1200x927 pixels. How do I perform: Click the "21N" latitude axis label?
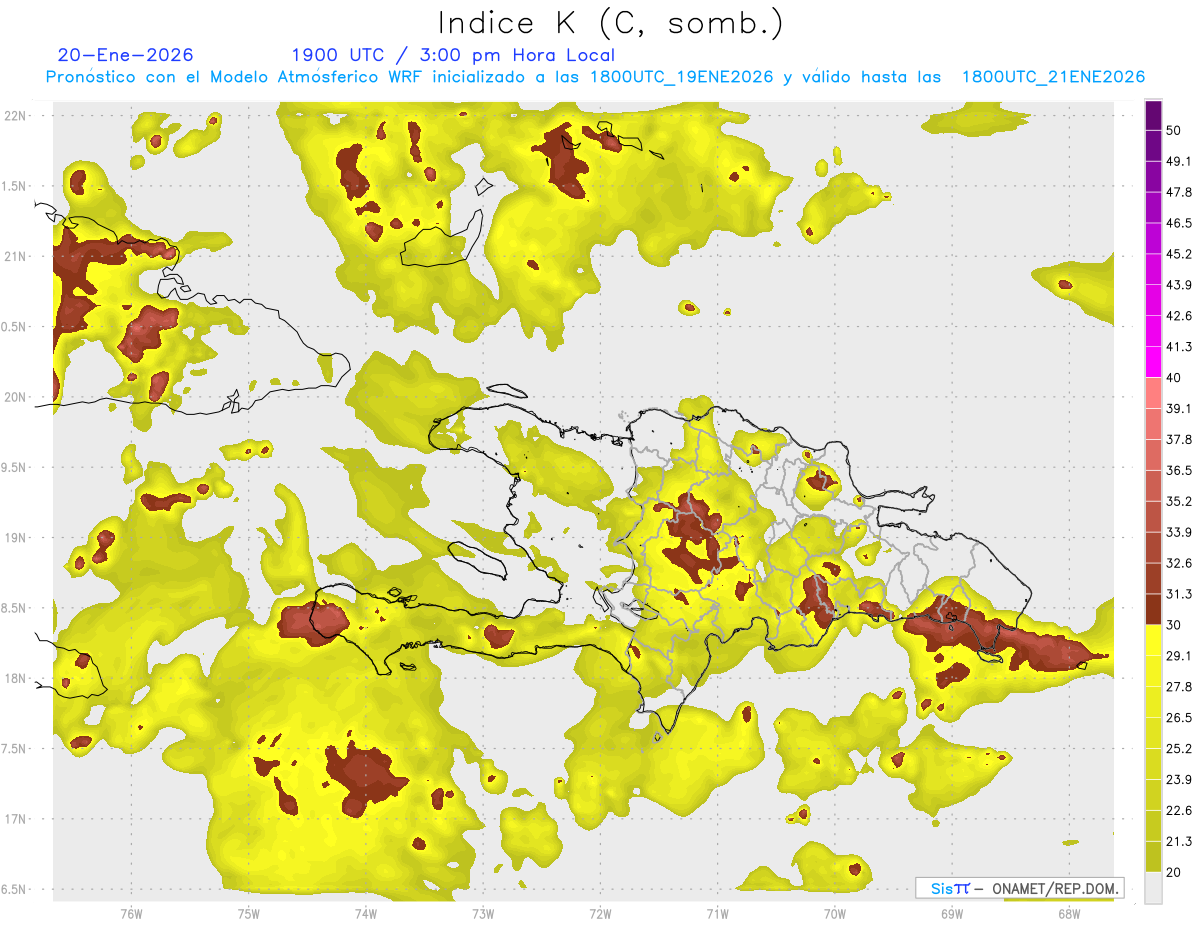(x=17, y=256)
